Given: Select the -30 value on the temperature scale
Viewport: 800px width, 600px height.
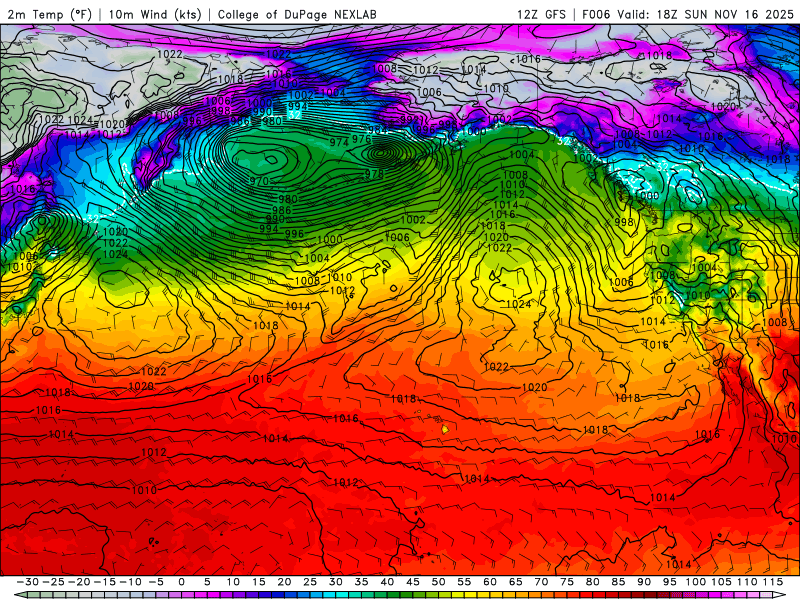Looking at the screenshot, I should (x=28, y=582).
